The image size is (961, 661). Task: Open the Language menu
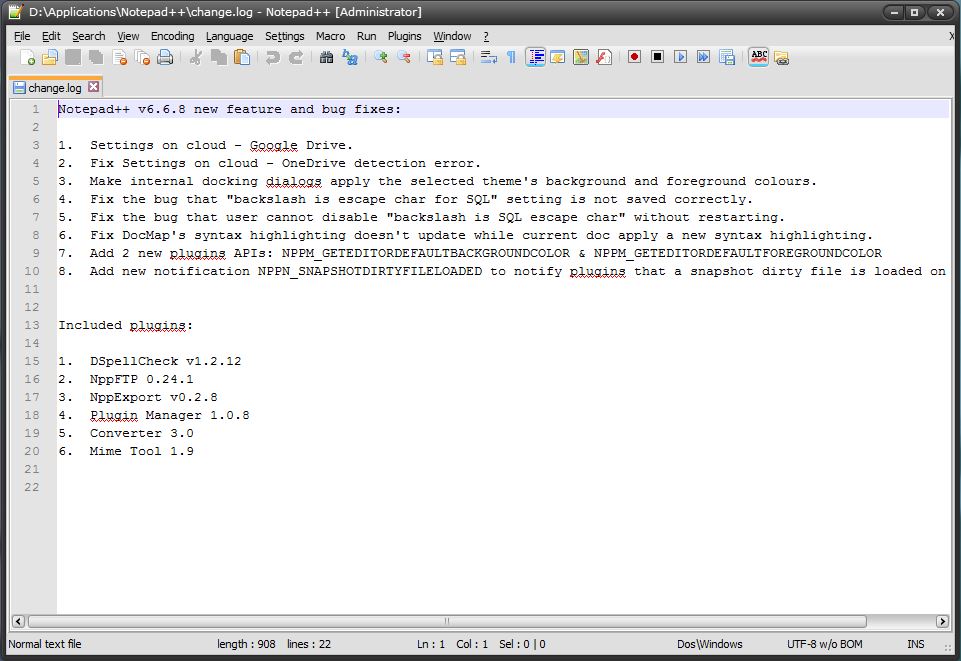click(229, 36)
